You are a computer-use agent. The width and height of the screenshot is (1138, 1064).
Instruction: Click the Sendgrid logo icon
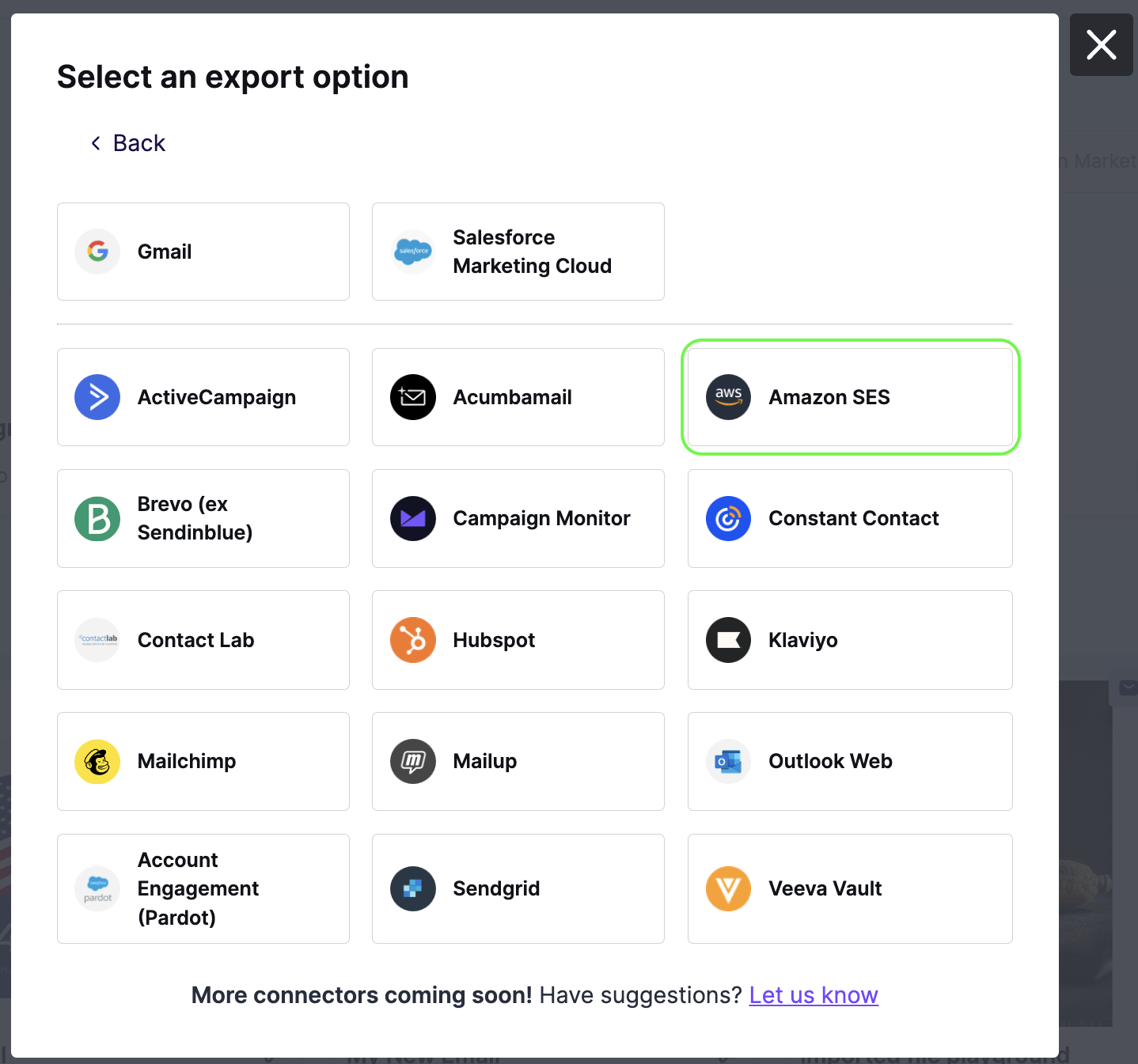[413, 888]
